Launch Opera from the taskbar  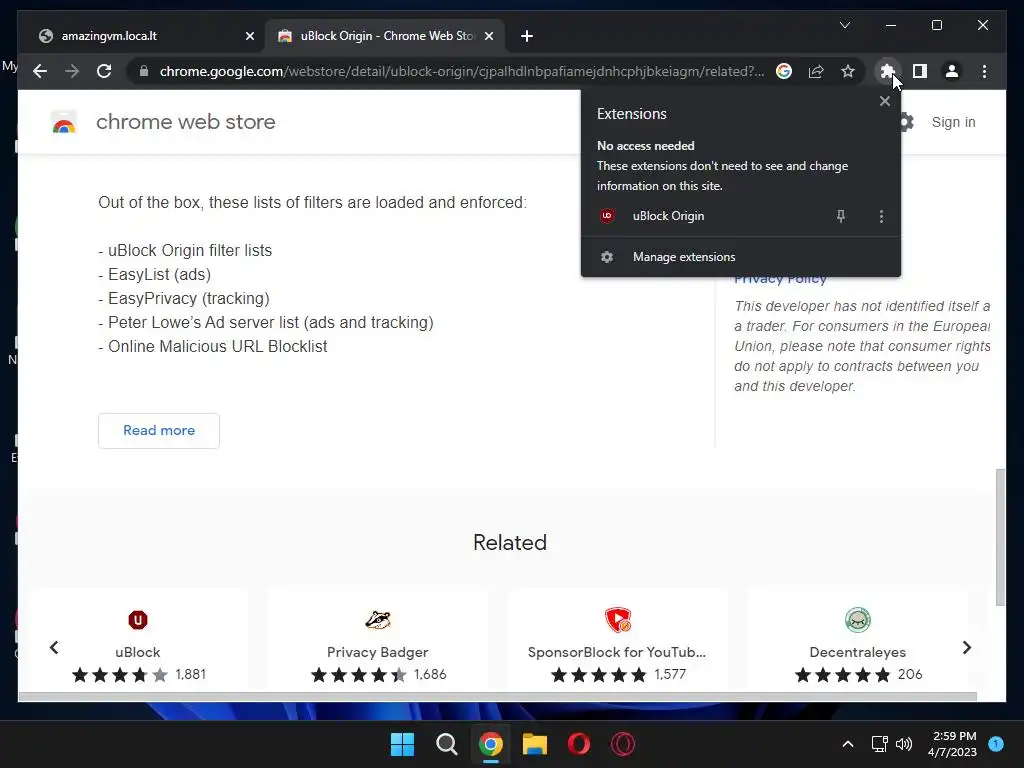(579, 744)
